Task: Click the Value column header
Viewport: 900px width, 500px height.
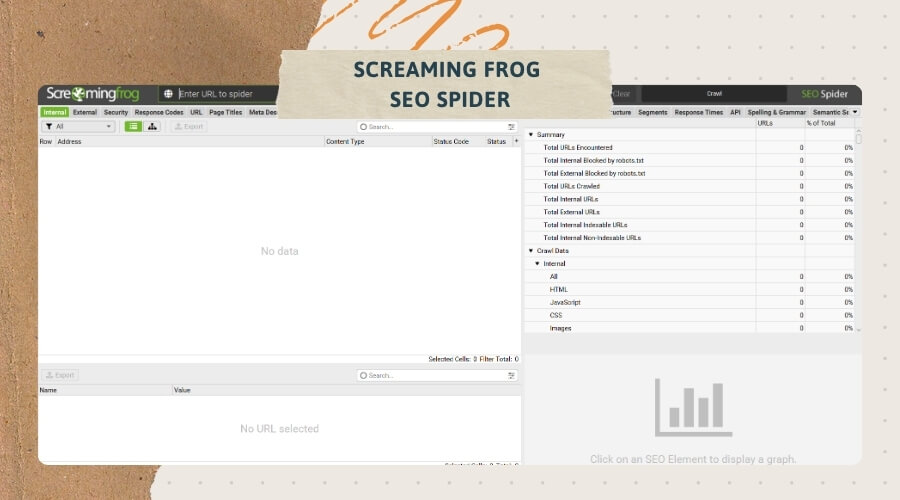Action: [347, 390]
